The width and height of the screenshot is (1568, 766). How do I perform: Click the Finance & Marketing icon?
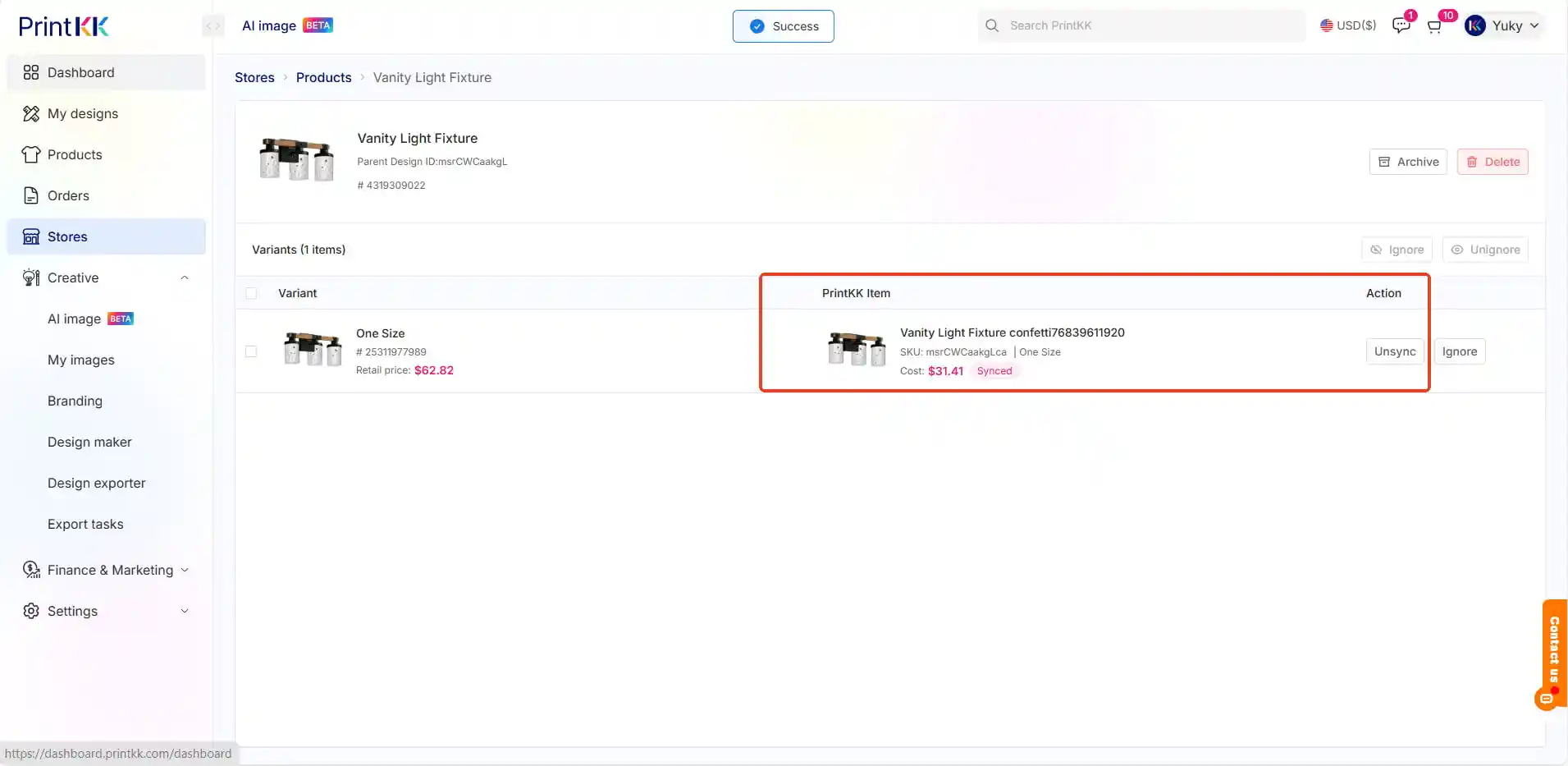[x=31, y=570]
